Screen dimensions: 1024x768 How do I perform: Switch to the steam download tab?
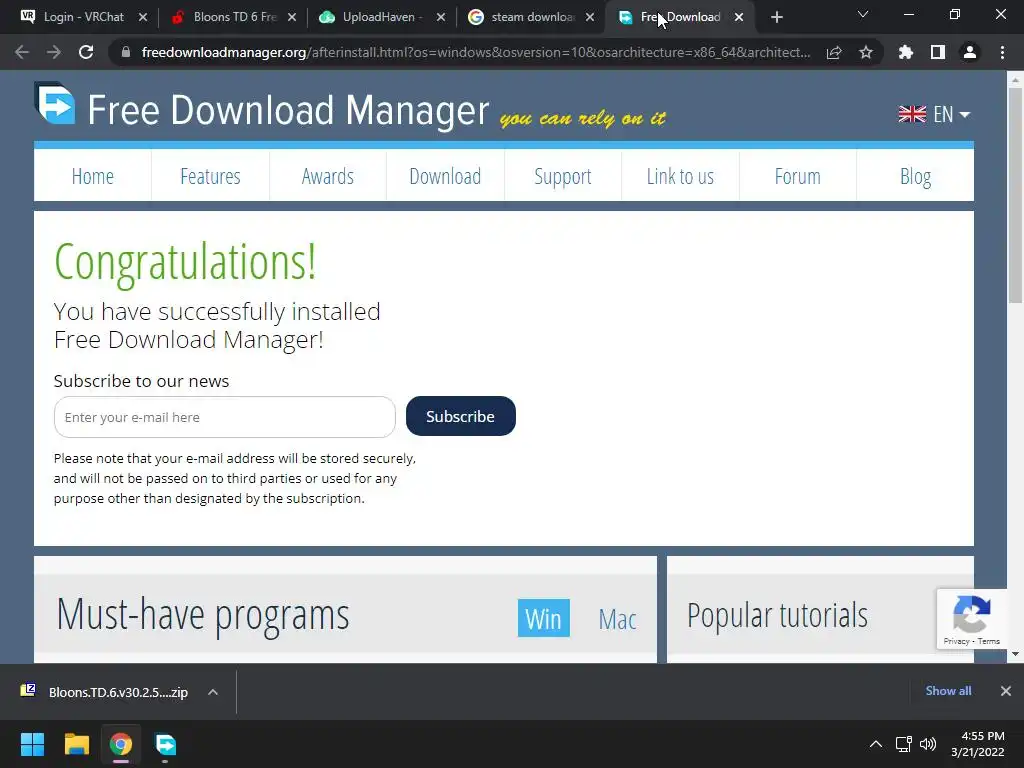click(533, 17)
